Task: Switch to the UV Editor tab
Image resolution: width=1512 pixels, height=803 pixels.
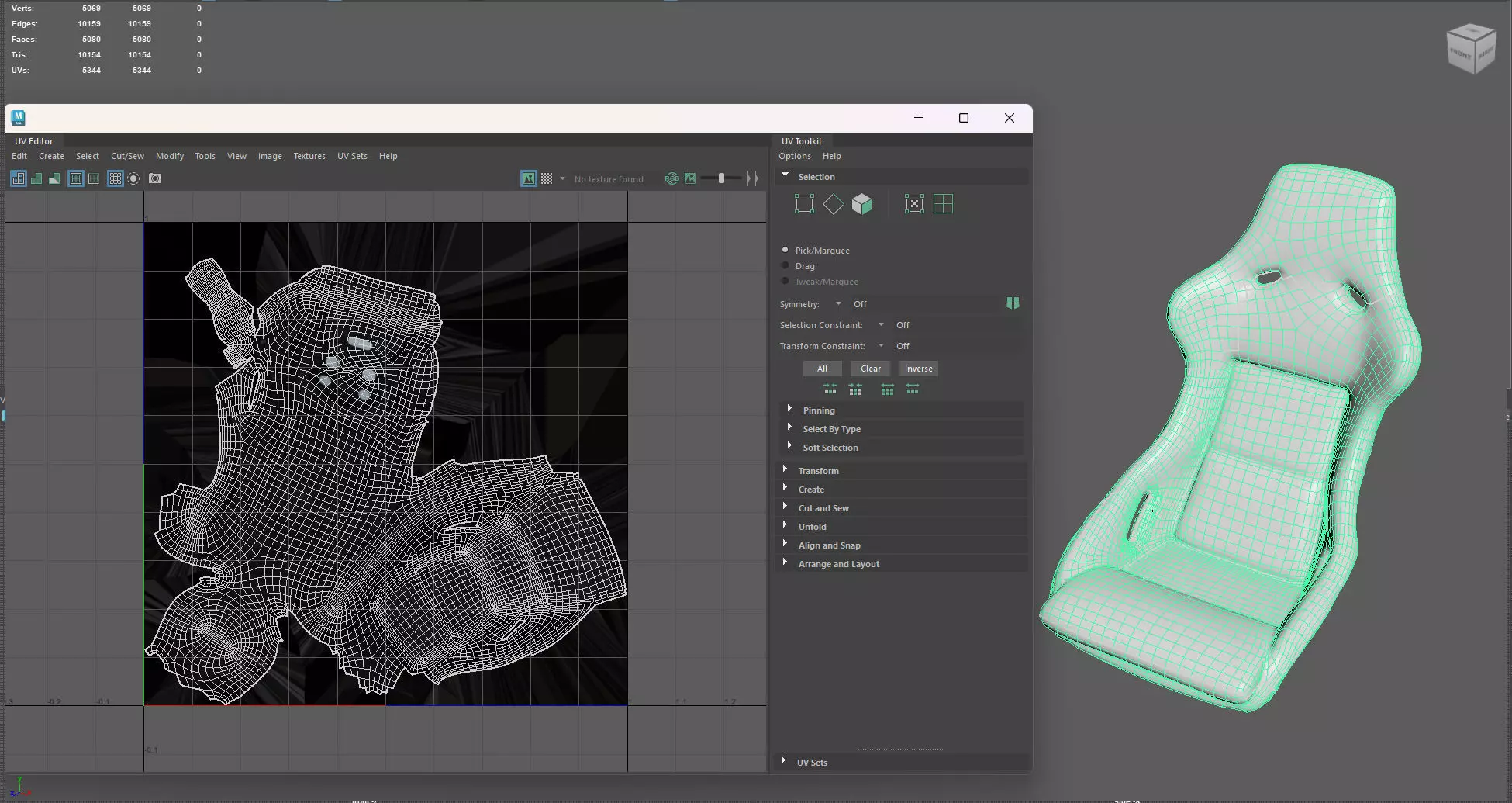Action: pos(34,141)
